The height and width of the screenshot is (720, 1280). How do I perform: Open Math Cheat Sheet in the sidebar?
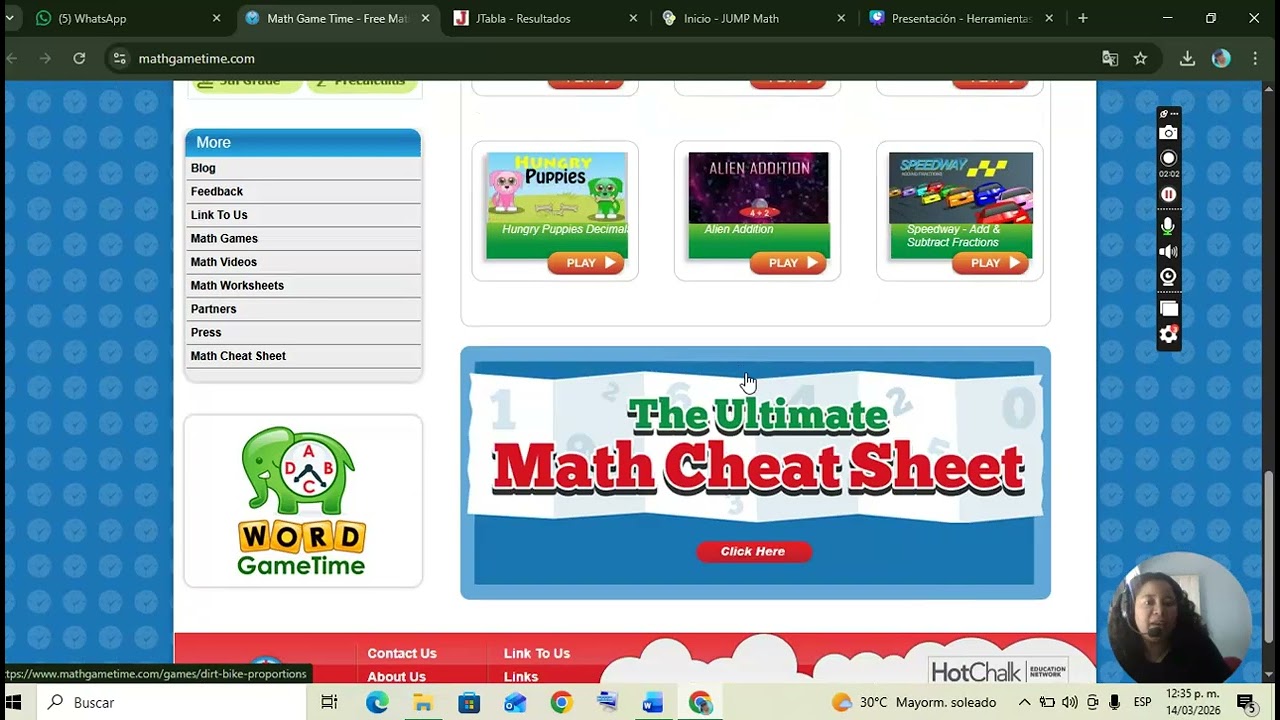[x=238, y=356]
